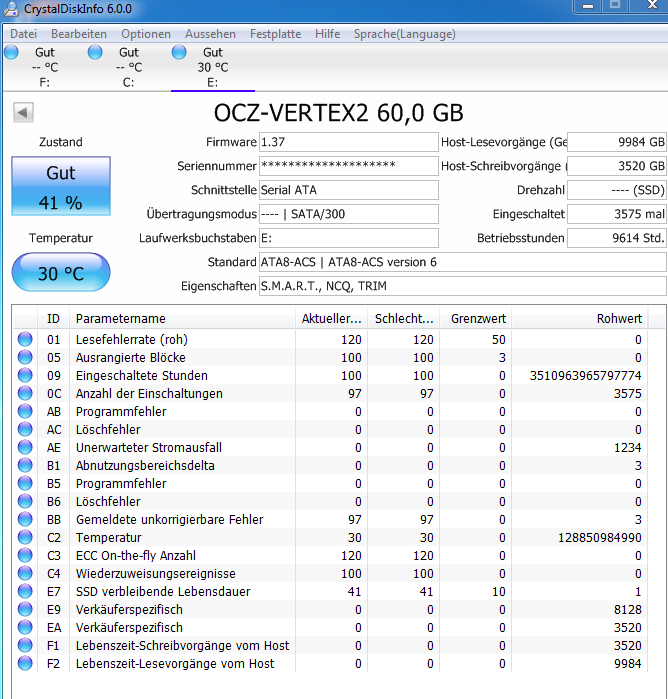Click status orb for Lebenszeit-Schreibvorgänge vom Host
Viewport: 668px width, 699px height.
(25, 645)
